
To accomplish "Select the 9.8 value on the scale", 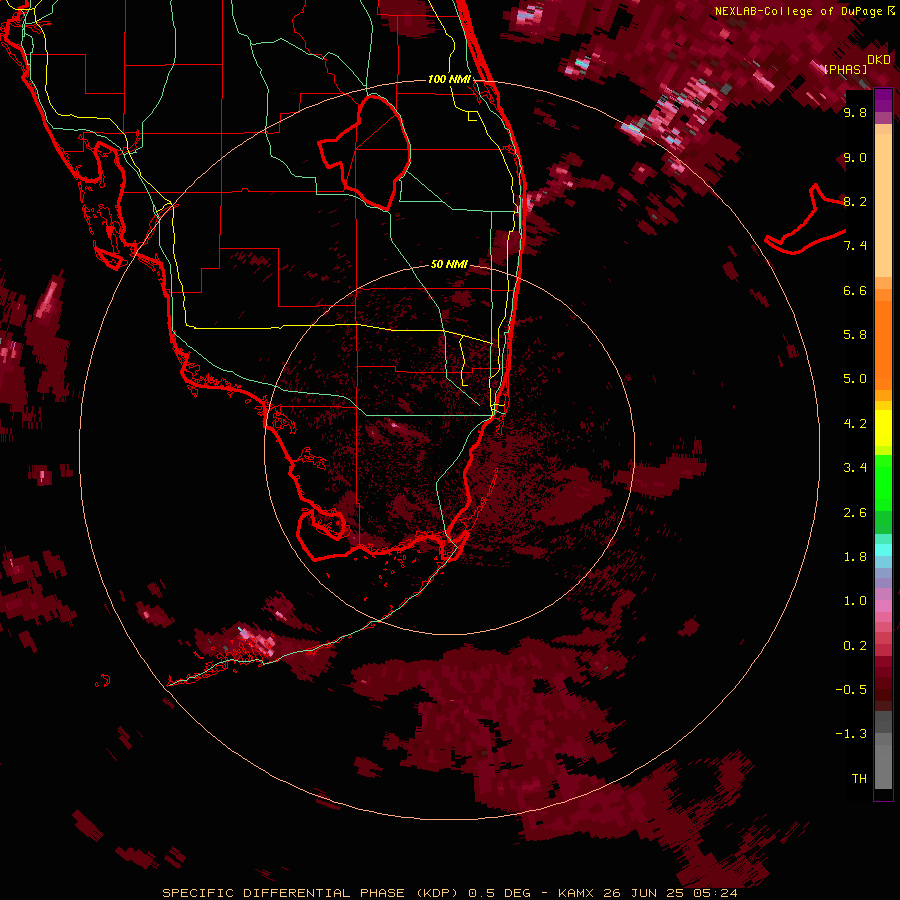I will point(855,112).
